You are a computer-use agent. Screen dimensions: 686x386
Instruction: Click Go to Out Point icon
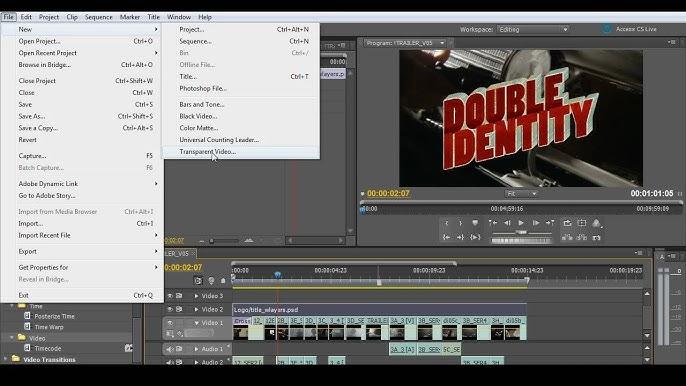(x=461, y=237)
